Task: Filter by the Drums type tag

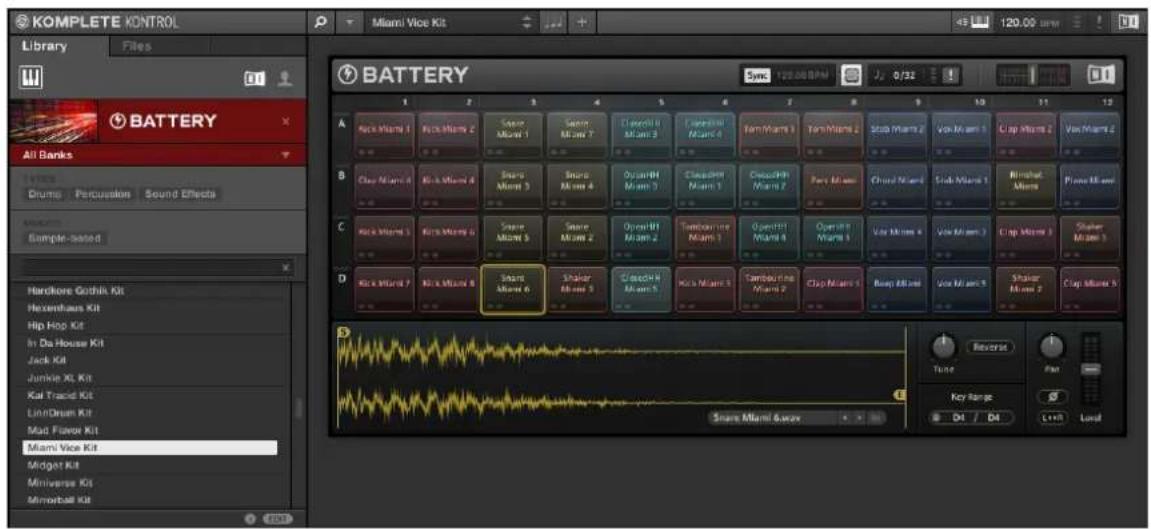Action: coord(46,194)
